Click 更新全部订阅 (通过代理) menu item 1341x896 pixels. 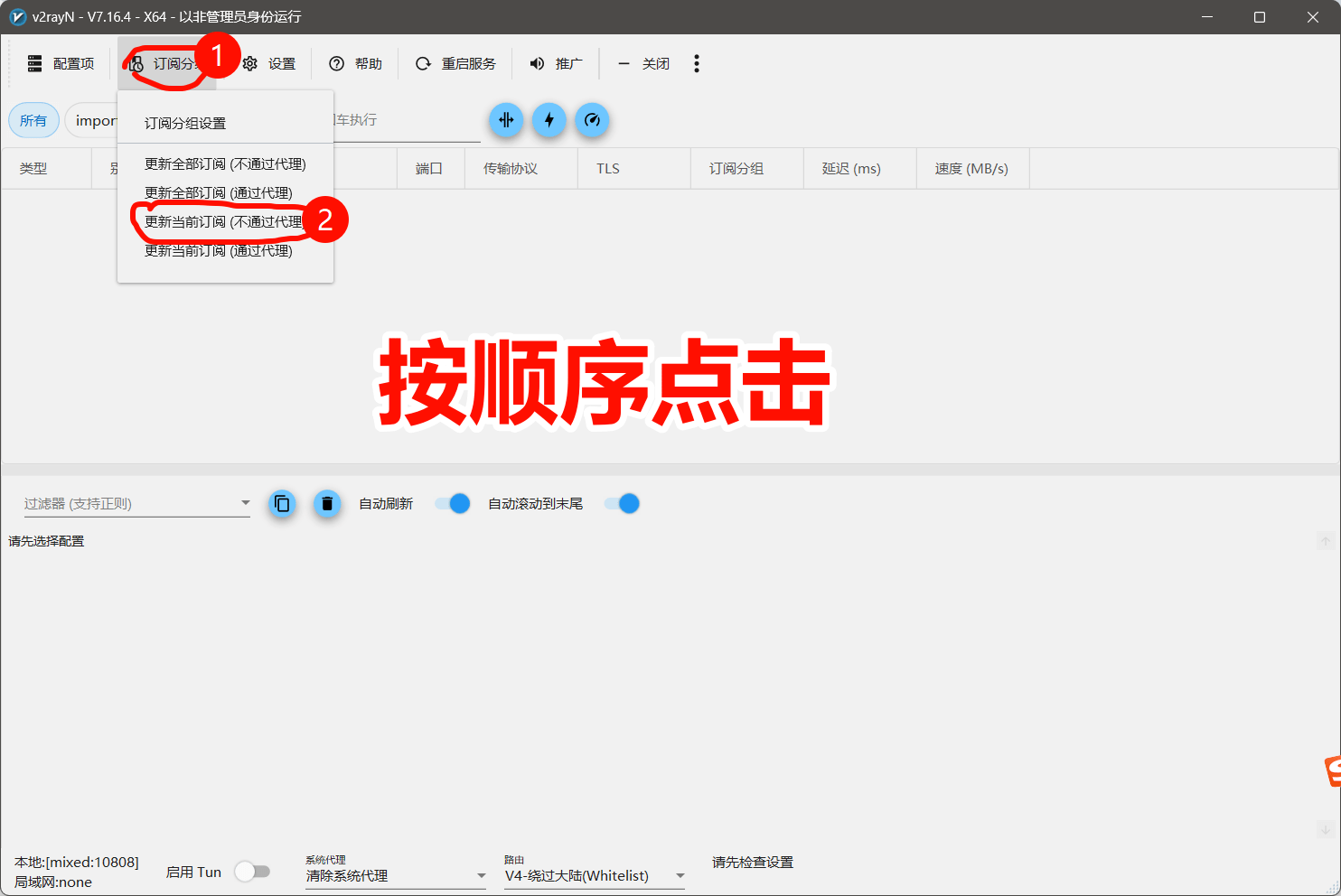pos(217,192)
